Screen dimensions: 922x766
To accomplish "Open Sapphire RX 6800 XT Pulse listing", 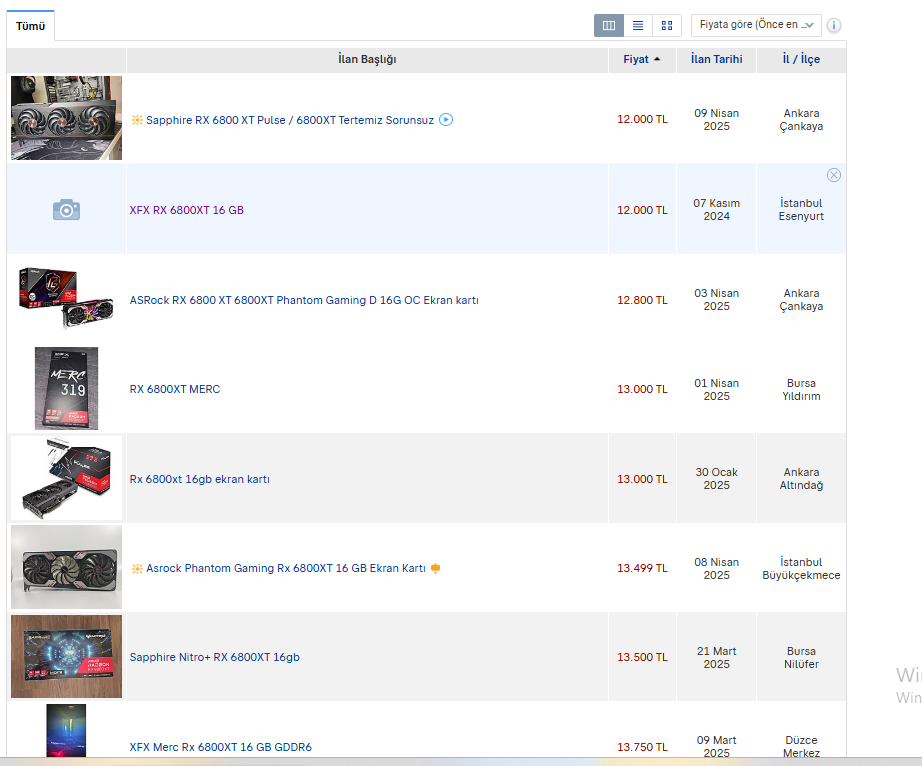I will pyautogui.click(x=290, y=120).
